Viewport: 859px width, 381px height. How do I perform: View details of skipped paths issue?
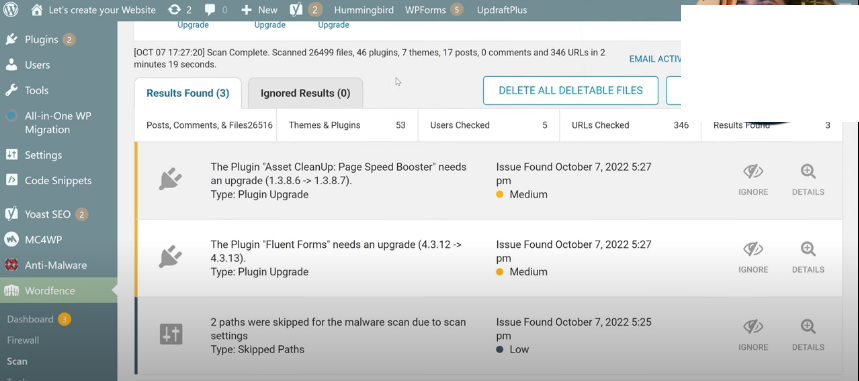click(x=808, y=335)
